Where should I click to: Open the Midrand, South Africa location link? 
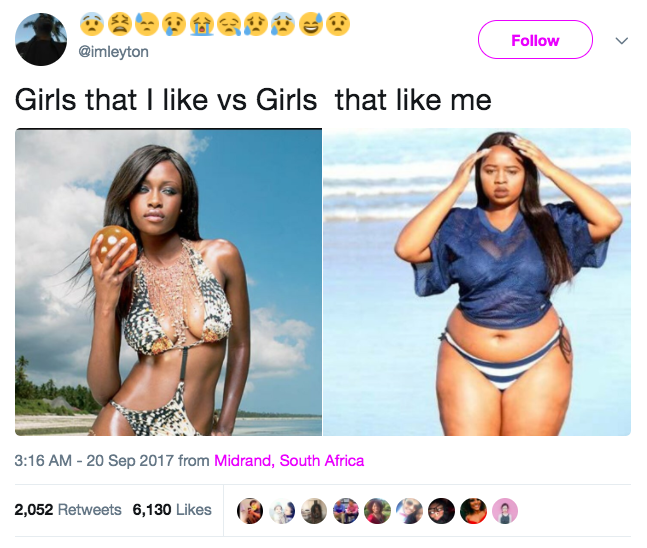point(289,461)
